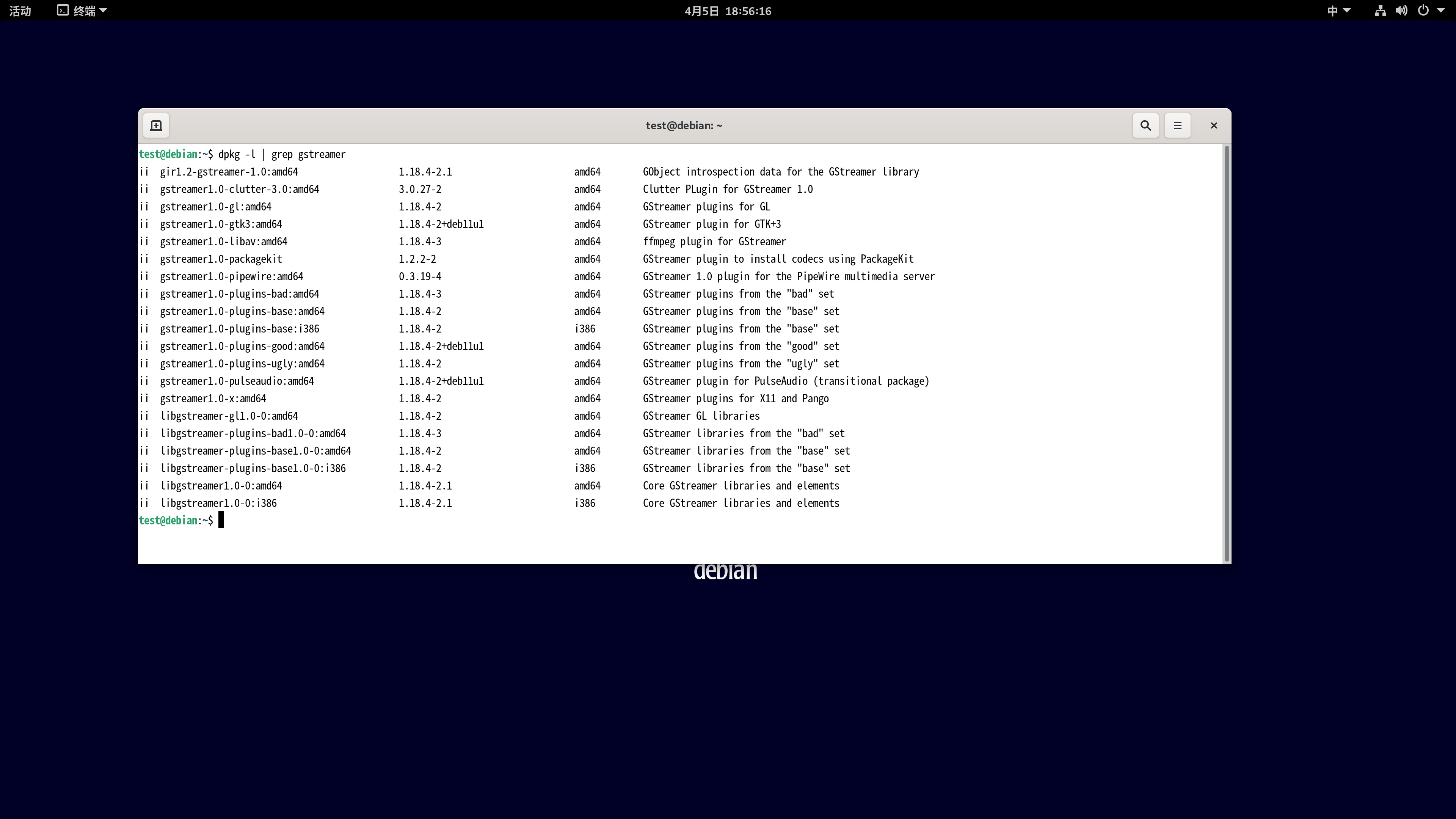Click the terminal vertical scrollbar

[x=1227, y=353]
